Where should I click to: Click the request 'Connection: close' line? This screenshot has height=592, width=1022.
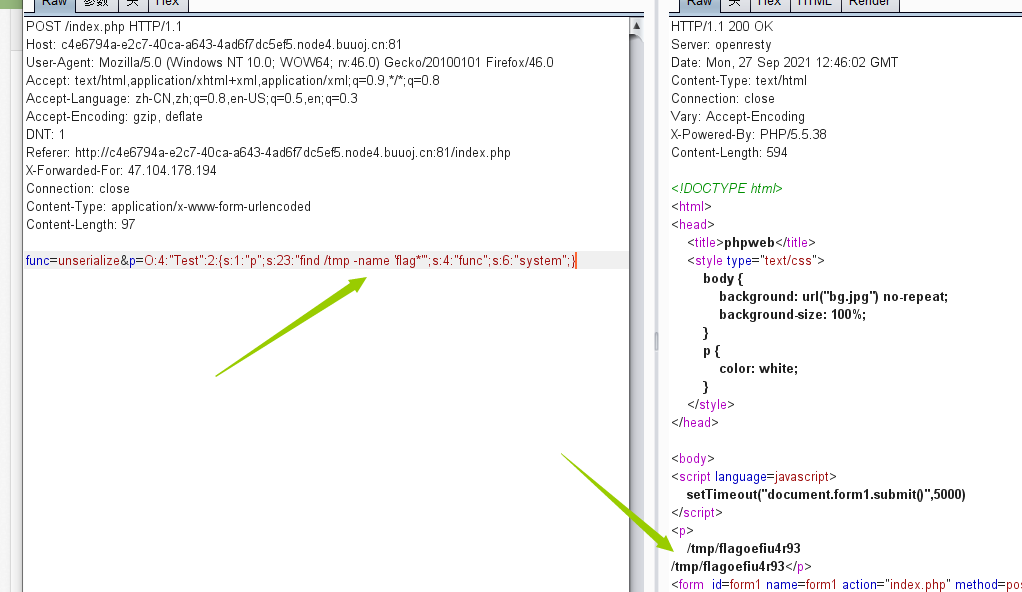pyautogui.click(x=78, y=188)
